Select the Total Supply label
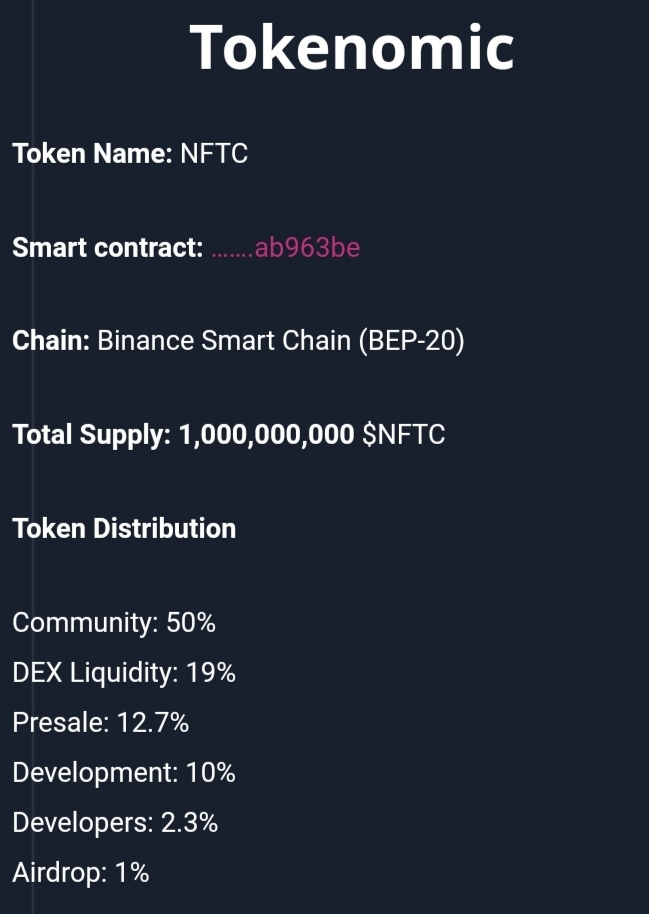 coord(91,435)
